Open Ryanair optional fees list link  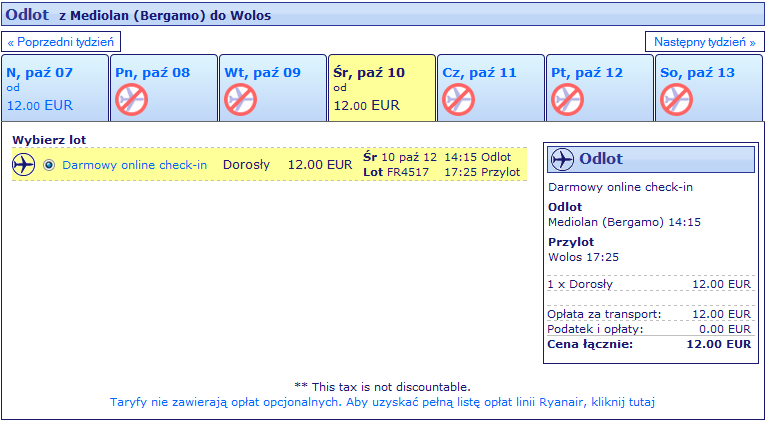tap(382, 402)
